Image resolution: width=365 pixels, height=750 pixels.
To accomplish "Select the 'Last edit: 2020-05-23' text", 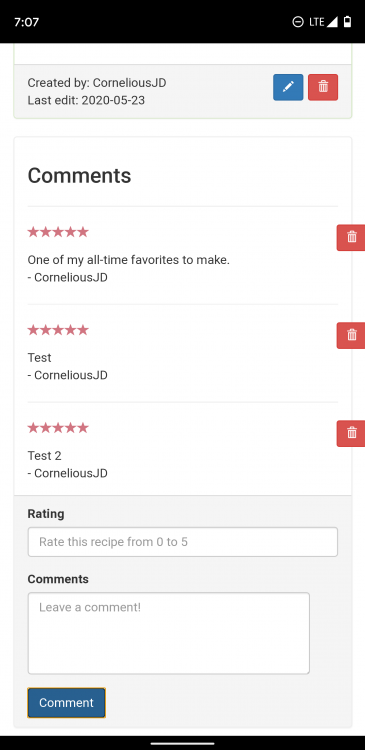I will 86,100.
